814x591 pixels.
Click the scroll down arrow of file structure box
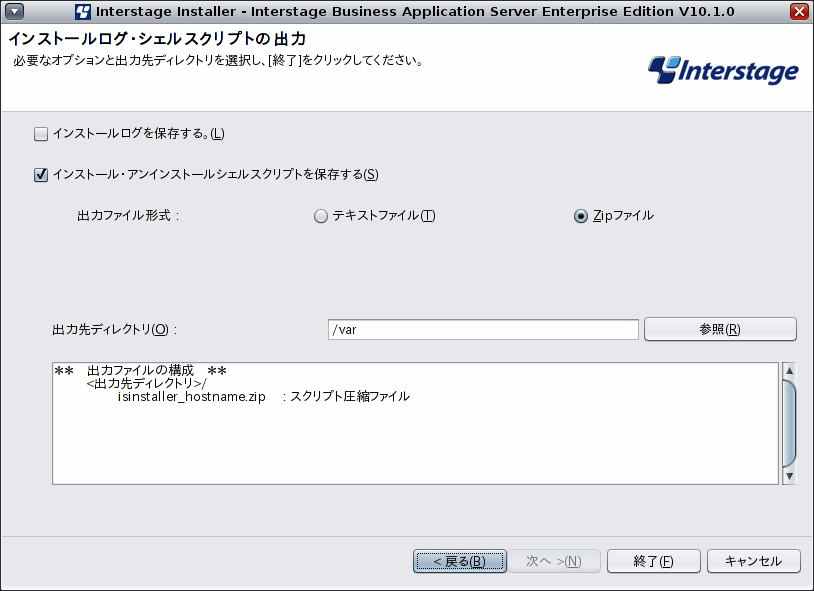[x=789, y=476]
